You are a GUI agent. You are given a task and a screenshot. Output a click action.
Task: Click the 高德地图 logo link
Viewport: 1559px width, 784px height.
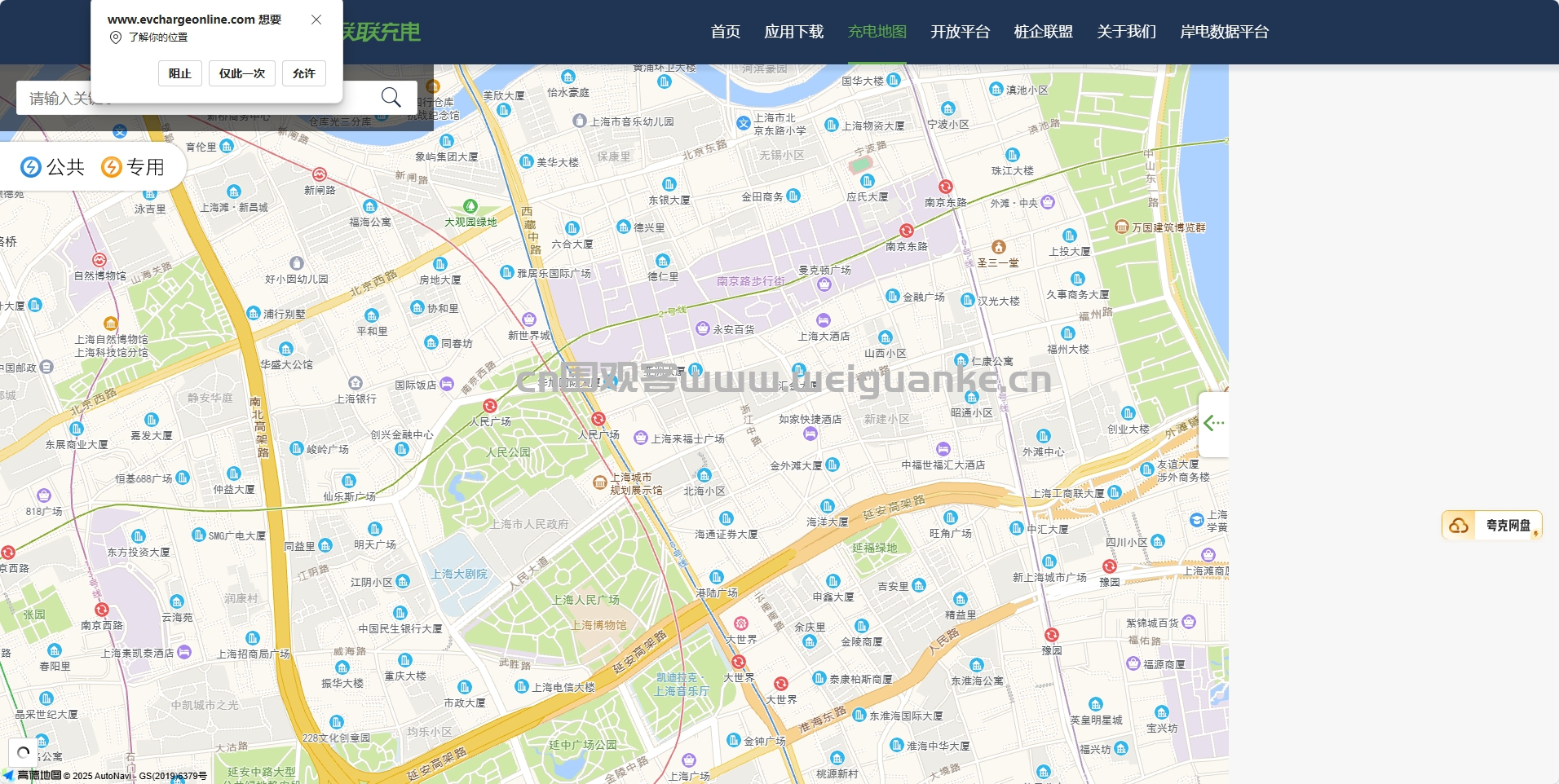(32, 775)
